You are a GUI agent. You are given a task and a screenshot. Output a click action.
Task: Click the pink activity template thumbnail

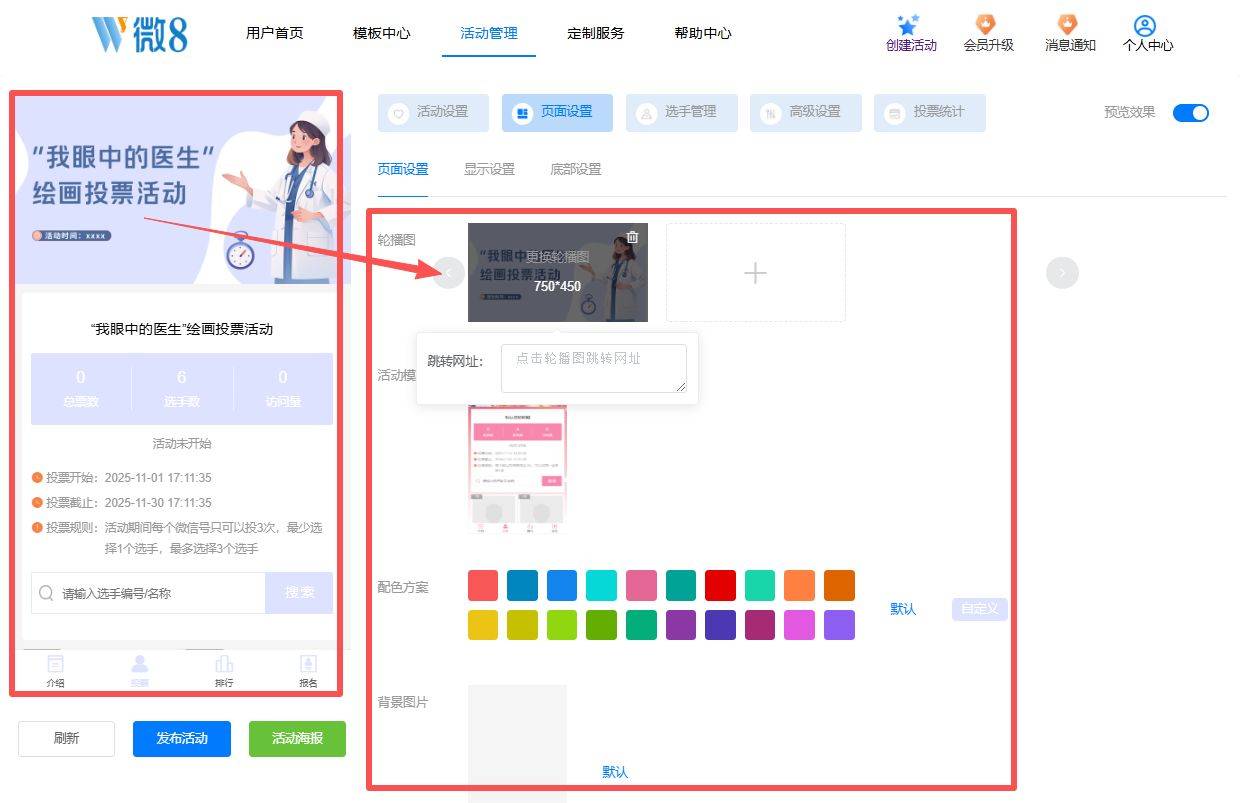coord(518,470)
